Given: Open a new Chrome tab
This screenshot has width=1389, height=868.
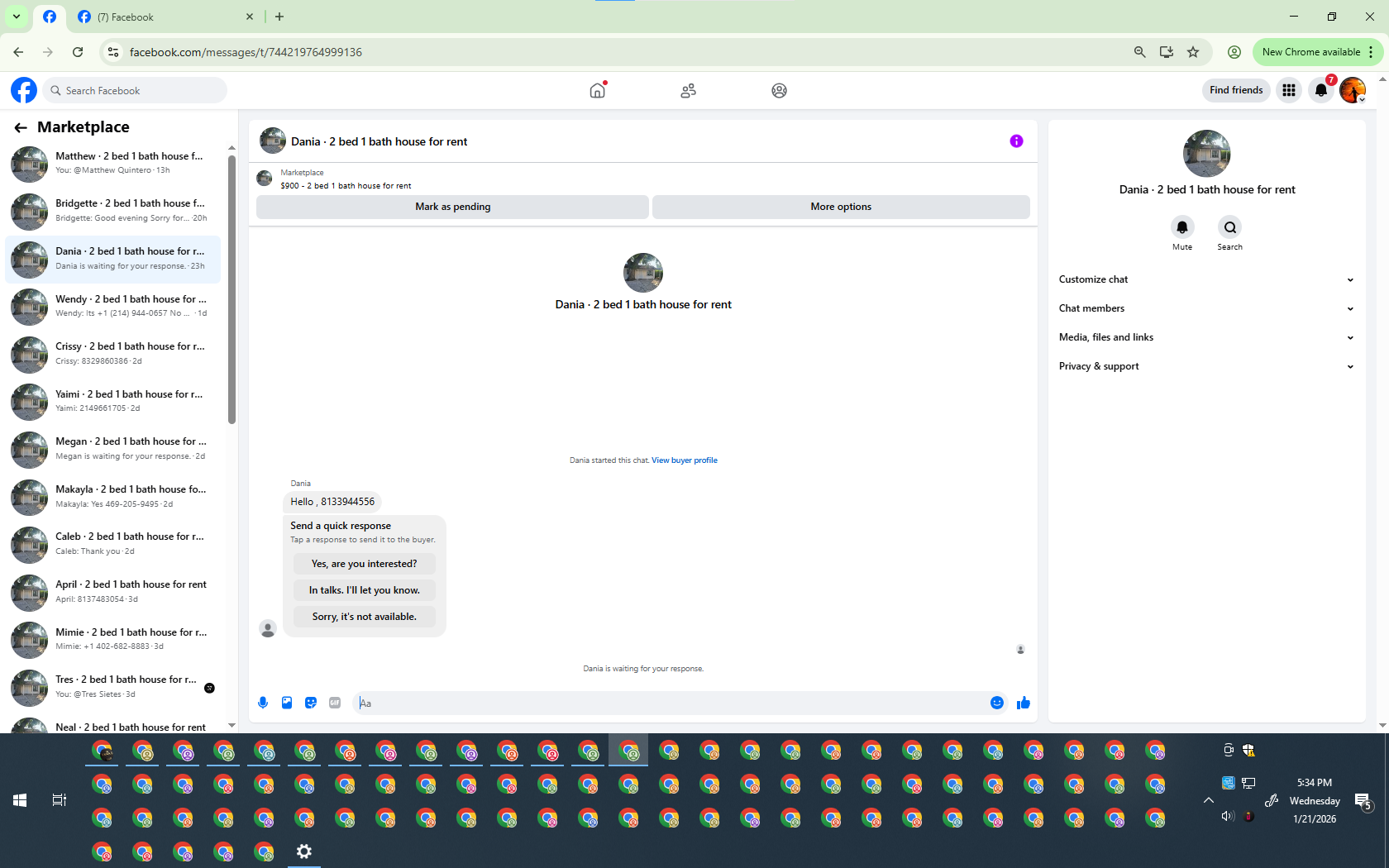Looking at the screenshot, I should coord(279,17).
